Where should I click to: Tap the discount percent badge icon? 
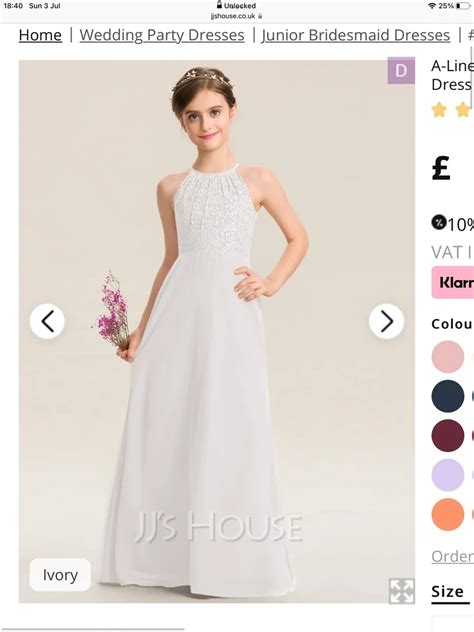click(439, 222)
